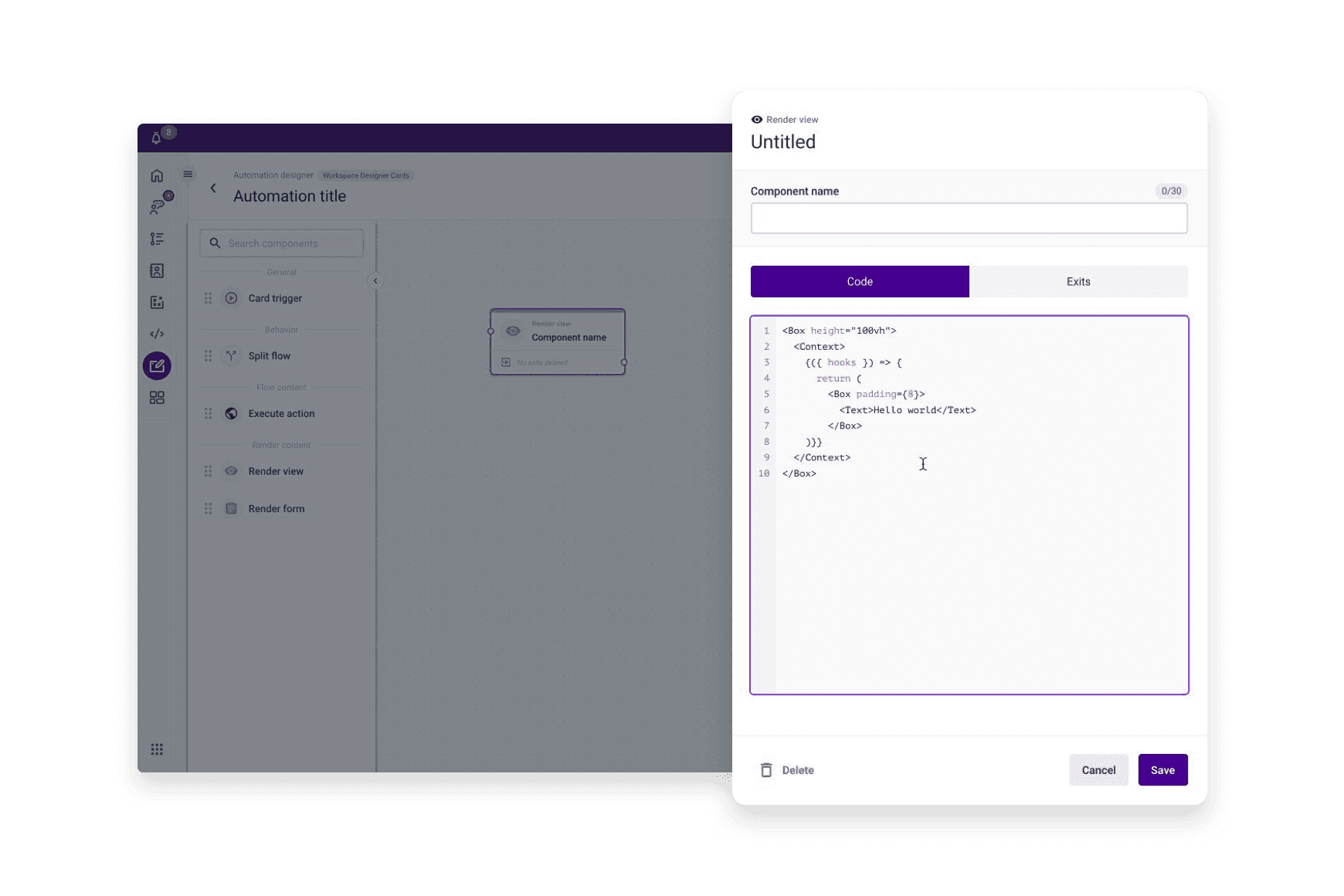This screenshot has width=1344, height=896.
Task: Click the 0/30 character counter badge
Action: 1171,191
